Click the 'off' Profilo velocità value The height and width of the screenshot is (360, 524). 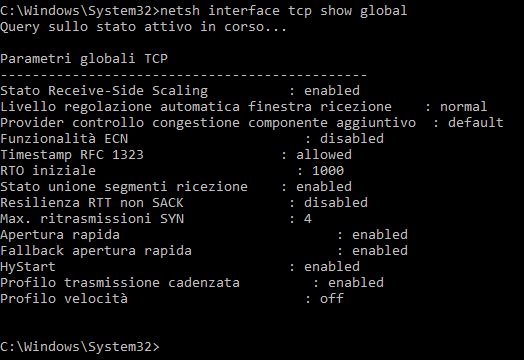332,299
